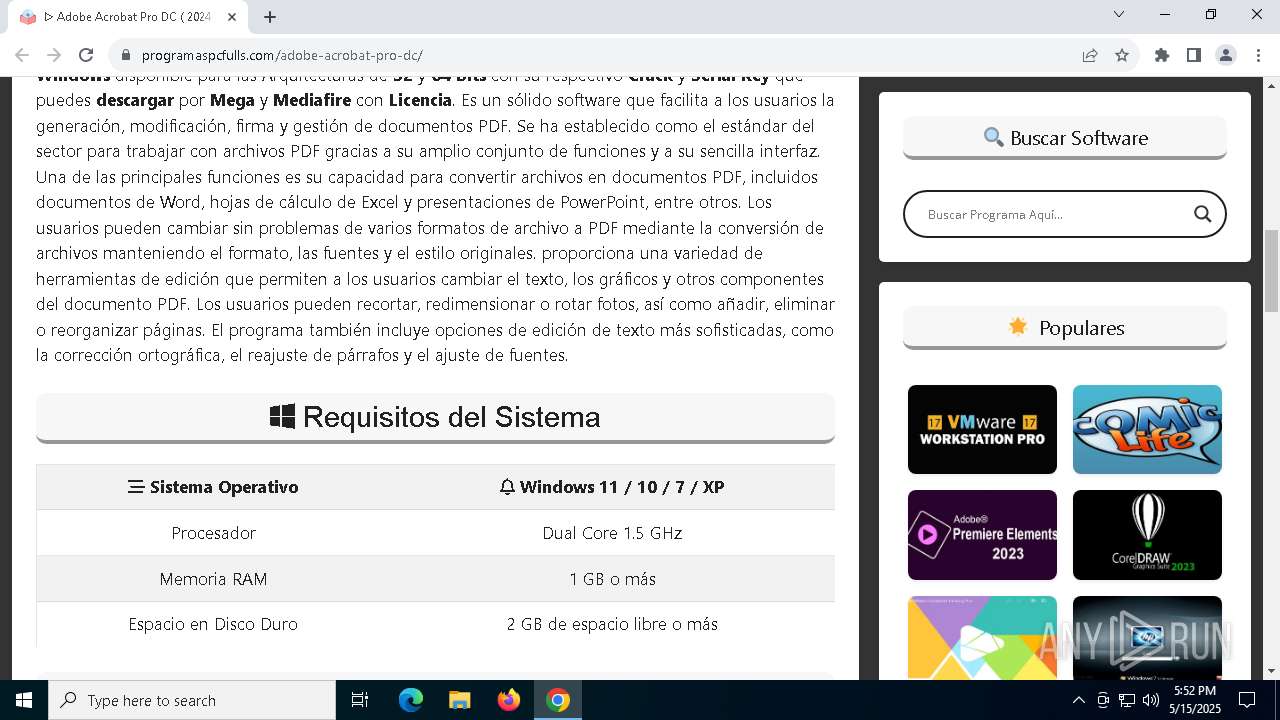This screenshot has width=1280, height=720.
Task: Select the Adobe Acrobat Pro DC tab
Action: tap(128, 17)
